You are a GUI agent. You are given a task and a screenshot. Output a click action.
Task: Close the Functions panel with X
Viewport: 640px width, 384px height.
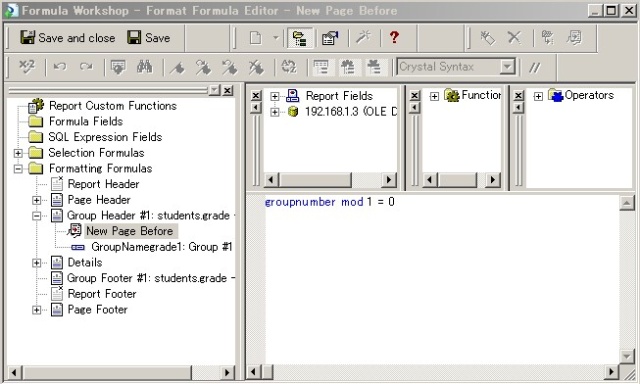tap(415, 95)
